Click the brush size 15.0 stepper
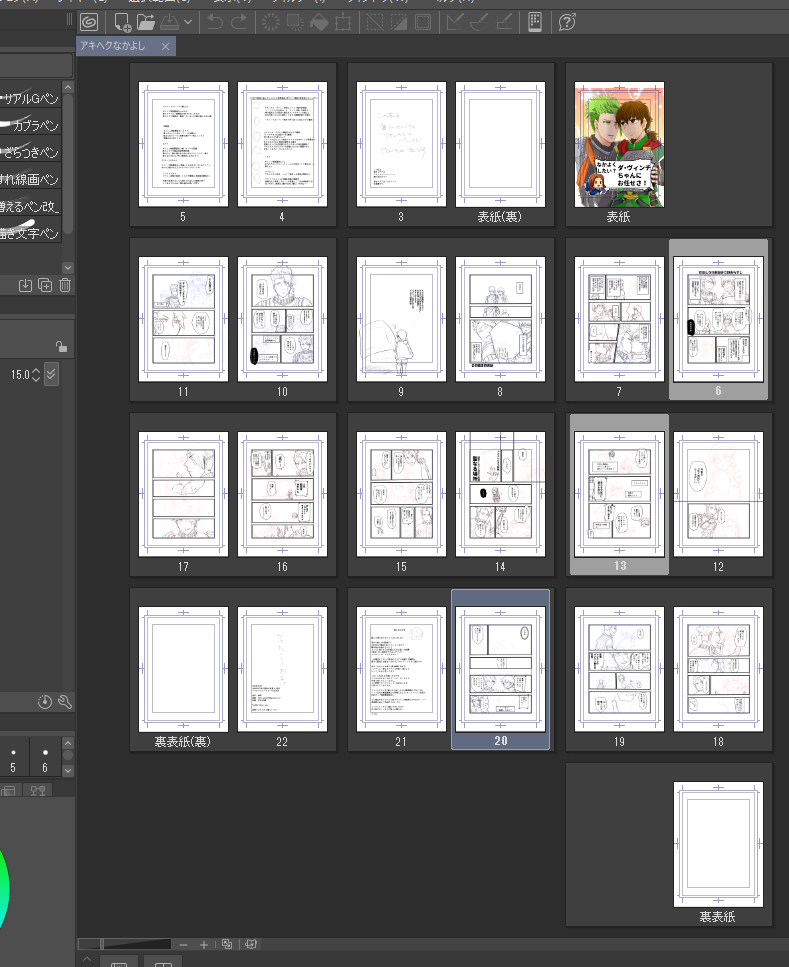The image size is (789, 967). (x=36, y=374)
